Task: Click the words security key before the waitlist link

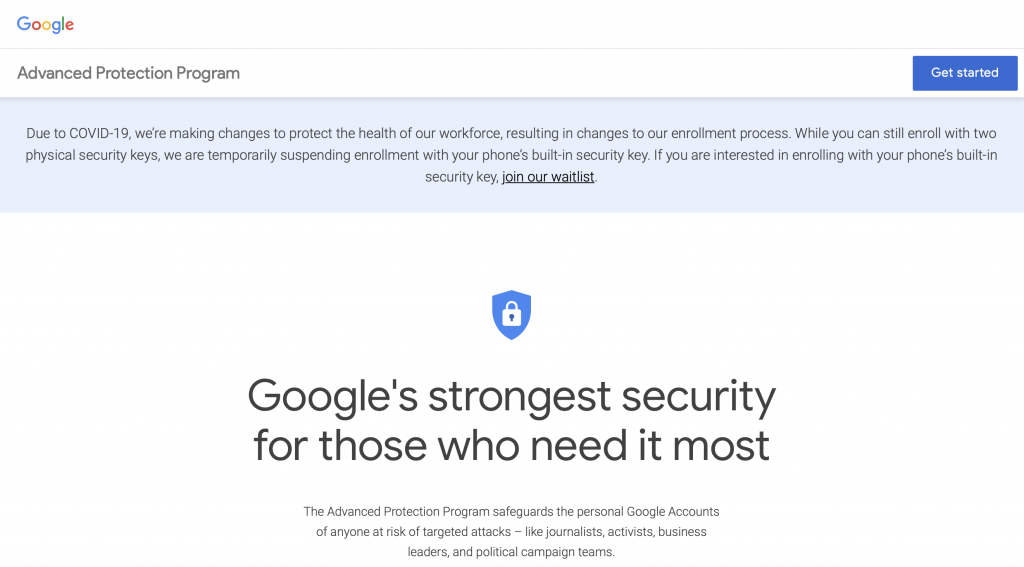Action: click(x=461, y=177)
